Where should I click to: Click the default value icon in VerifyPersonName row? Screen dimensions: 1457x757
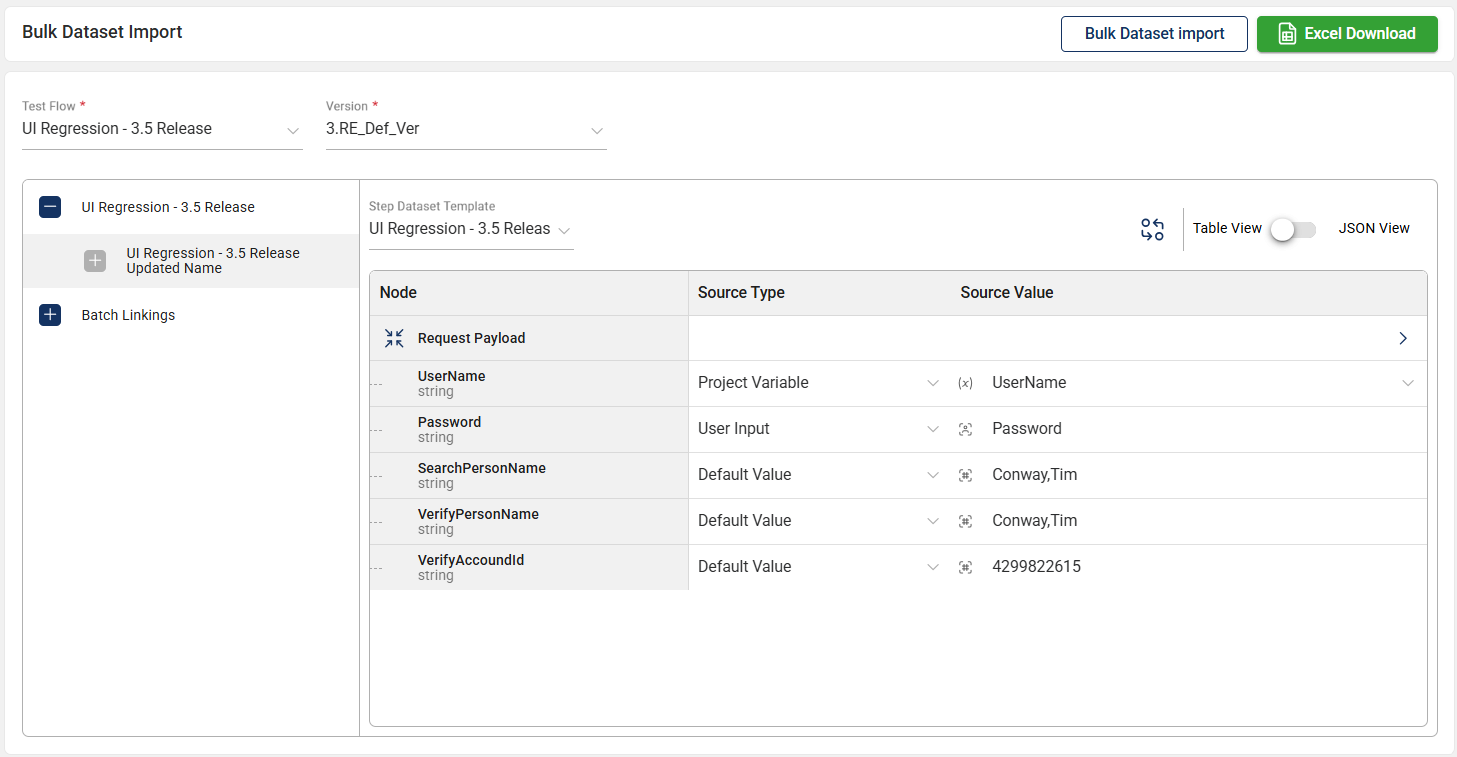point(965,521)
